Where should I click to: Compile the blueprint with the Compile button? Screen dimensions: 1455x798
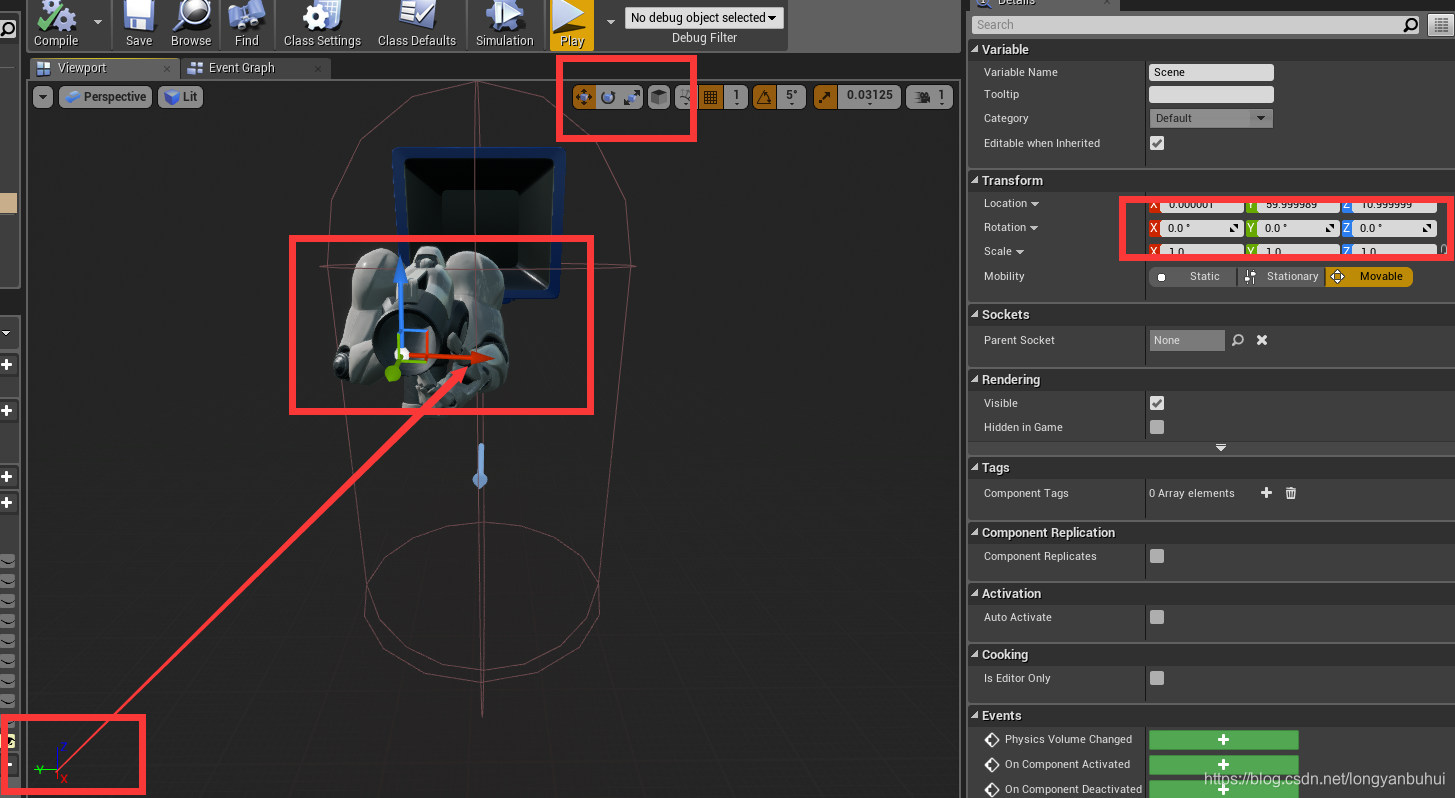pyautogui.click(x=56, y=24)
